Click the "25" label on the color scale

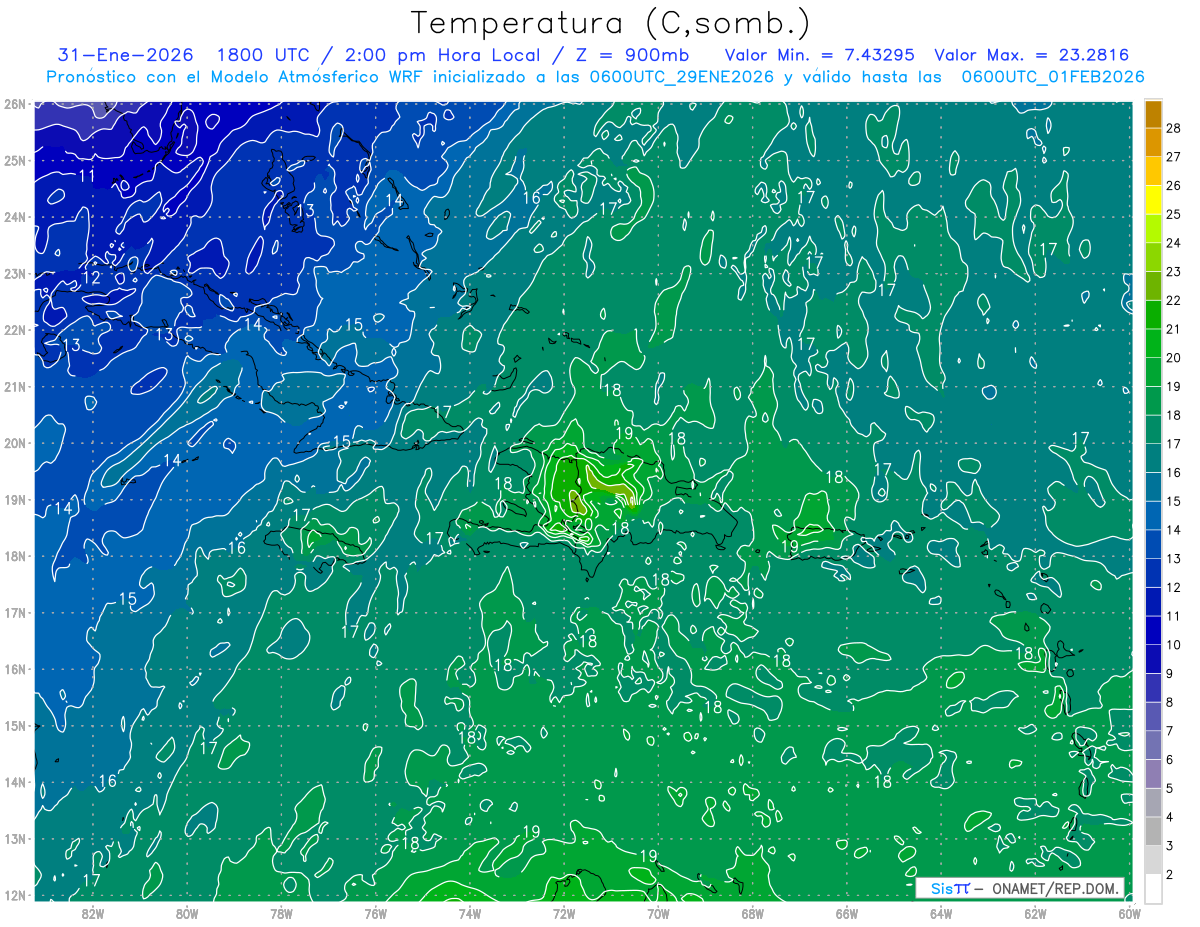click(x=1174, y=214)
